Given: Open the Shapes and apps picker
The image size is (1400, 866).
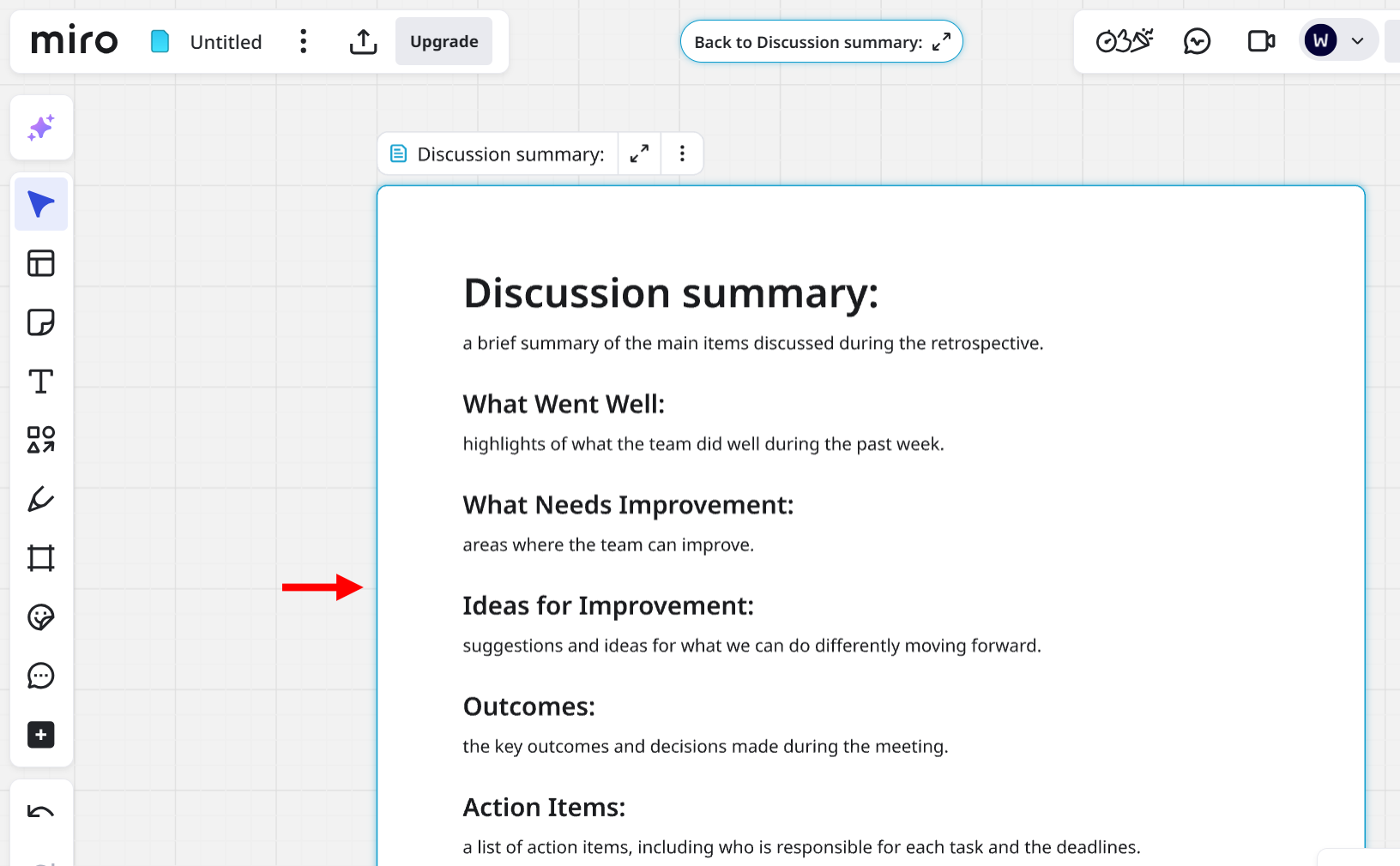Looking at the screenshot, I should (41, 439).
